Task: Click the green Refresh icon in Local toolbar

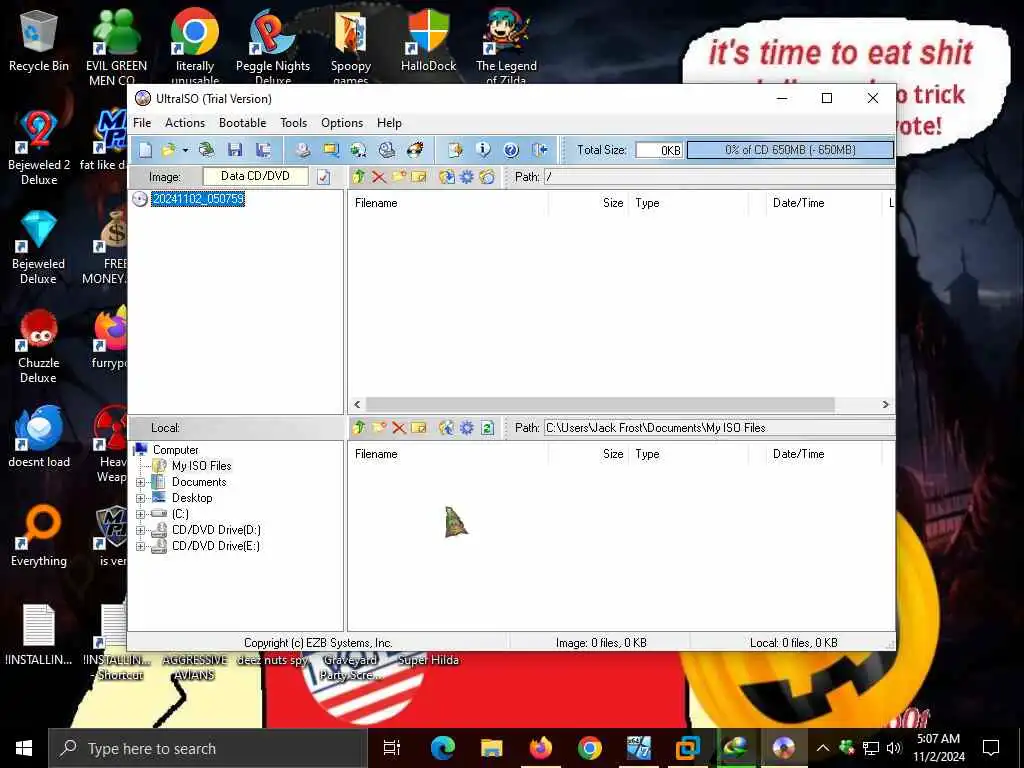Action: (x=487, y=428)
